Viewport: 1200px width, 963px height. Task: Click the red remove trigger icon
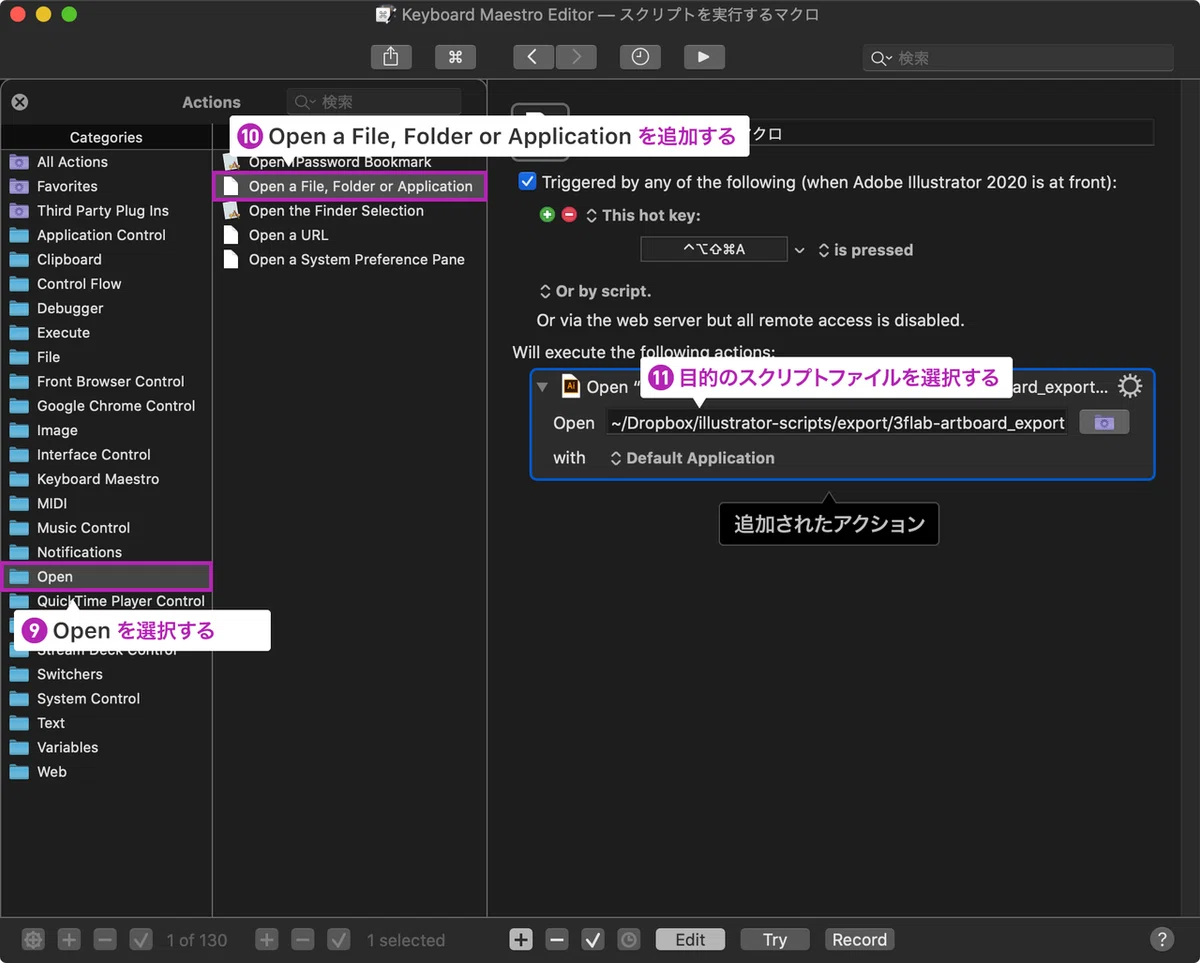569,215
